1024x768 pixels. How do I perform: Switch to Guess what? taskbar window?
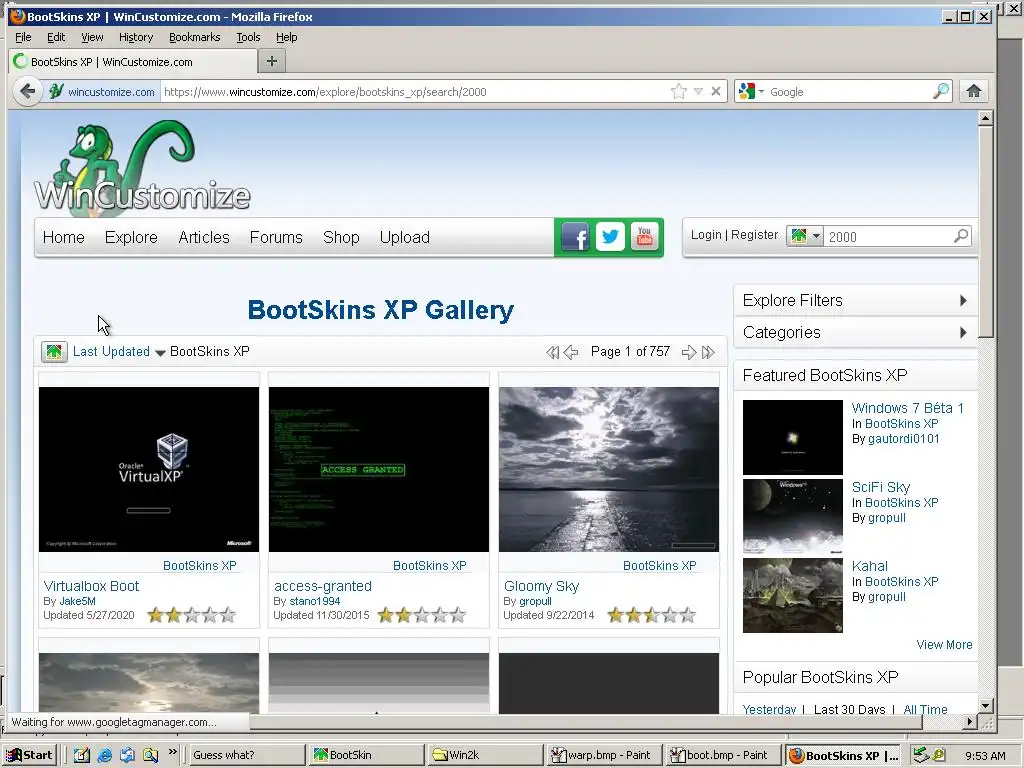point(247,755)
